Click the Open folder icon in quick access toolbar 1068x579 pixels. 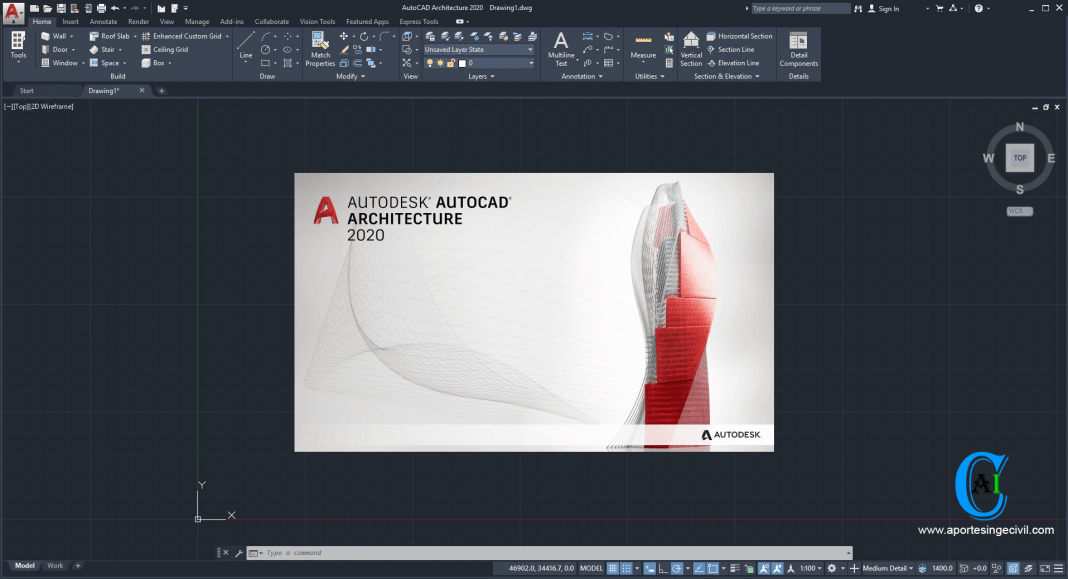point(48,8)
